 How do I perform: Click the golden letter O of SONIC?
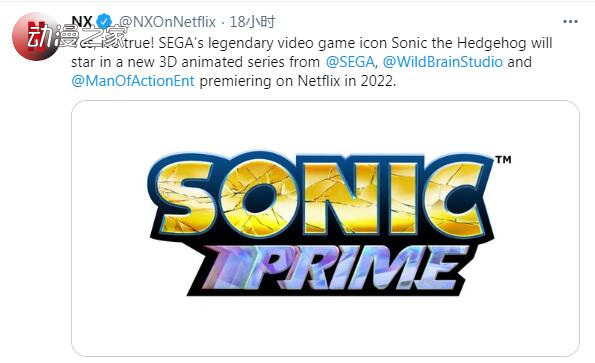[259, 197]
